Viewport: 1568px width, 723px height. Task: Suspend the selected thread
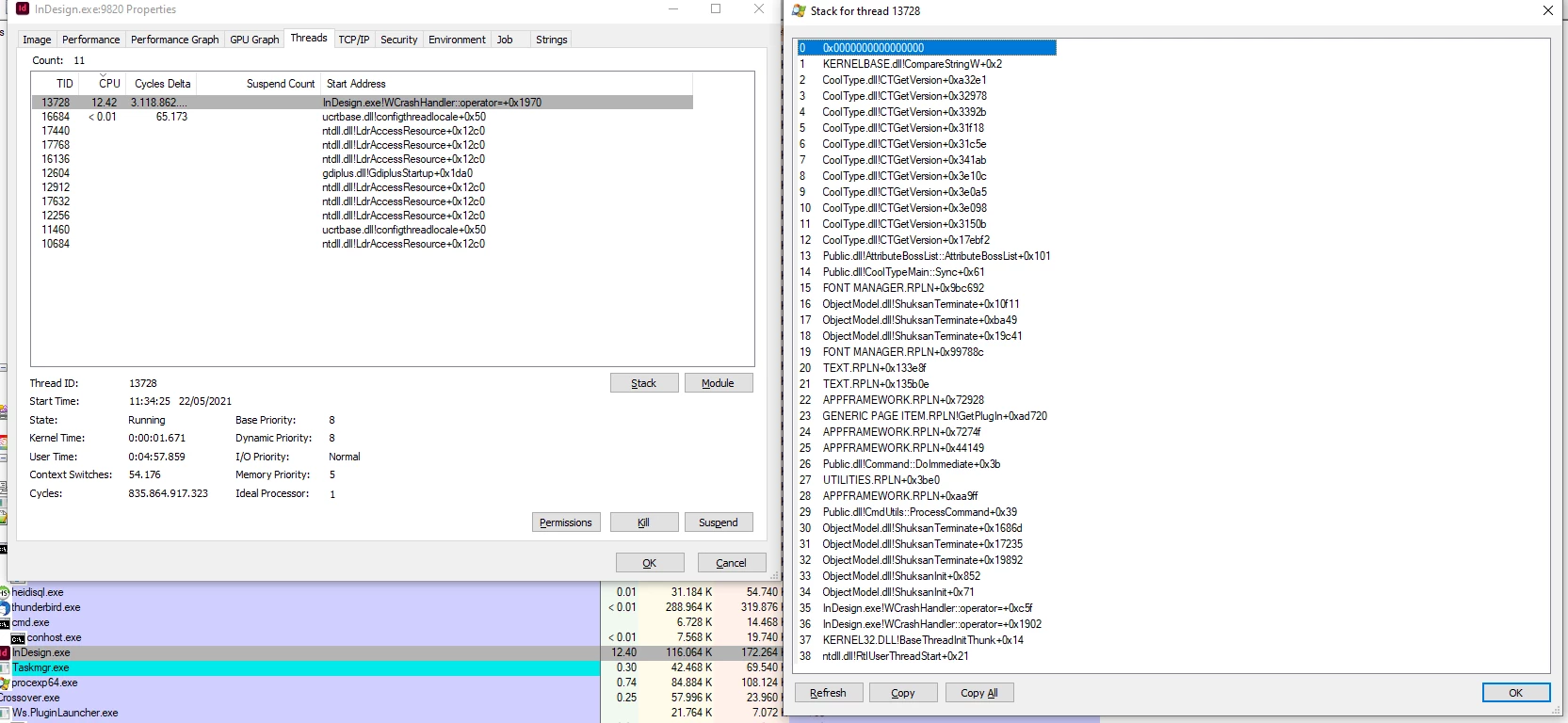[x=718, y=522]
